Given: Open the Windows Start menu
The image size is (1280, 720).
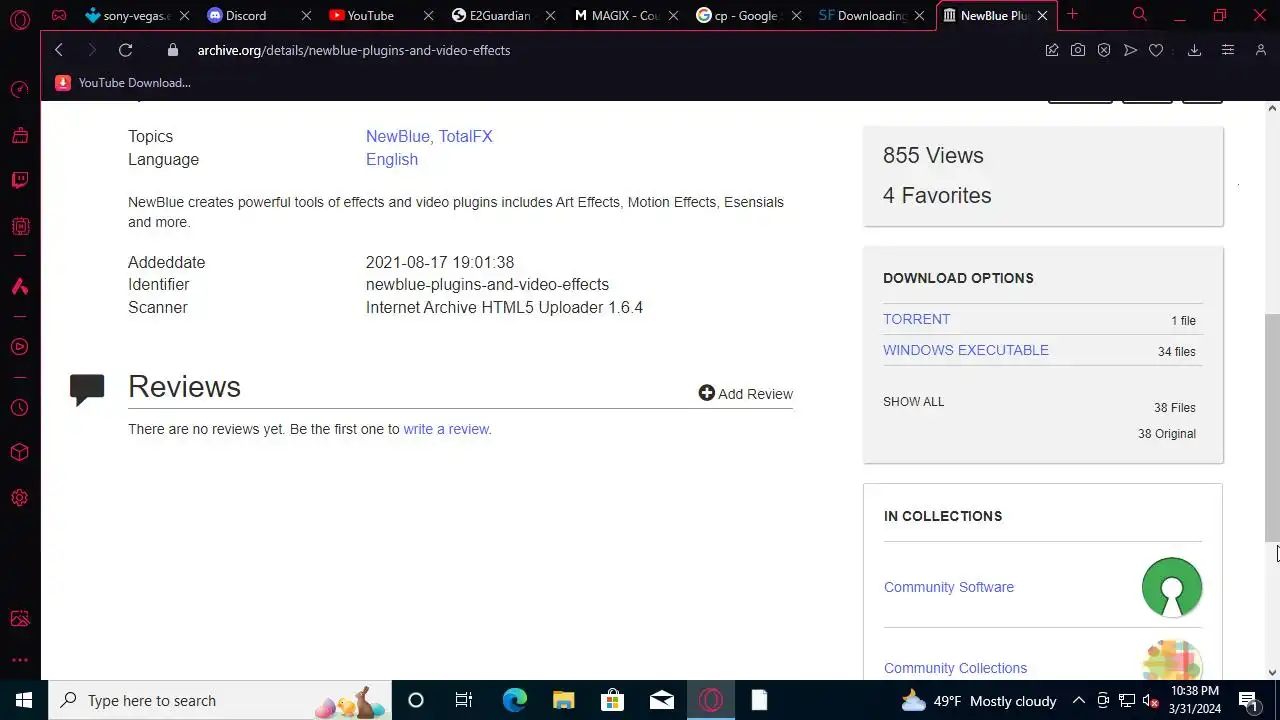Looking at the screenshot, I should [x=24, y=700].
